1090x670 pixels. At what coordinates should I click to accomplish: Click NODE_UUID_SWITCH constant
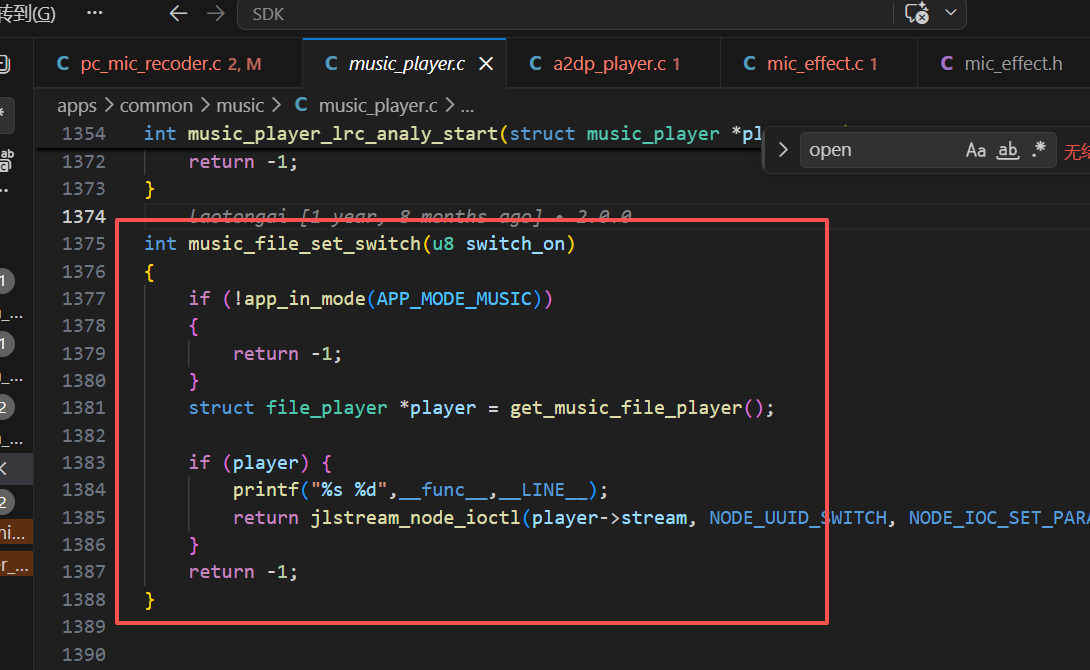tap(798, 518)
